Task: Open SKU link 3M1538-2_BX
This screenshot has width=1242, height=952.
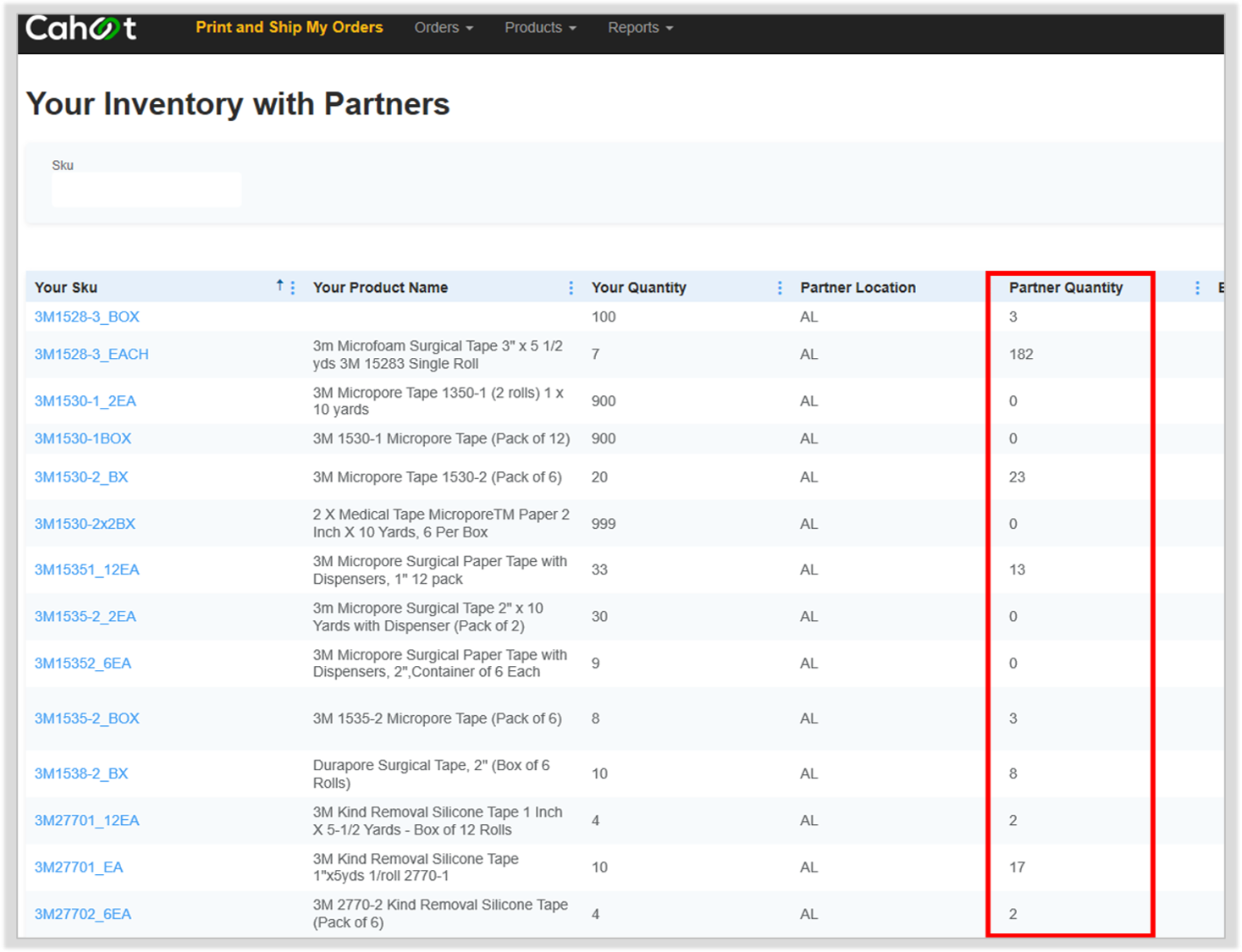Action: click(x=81, y=773)
